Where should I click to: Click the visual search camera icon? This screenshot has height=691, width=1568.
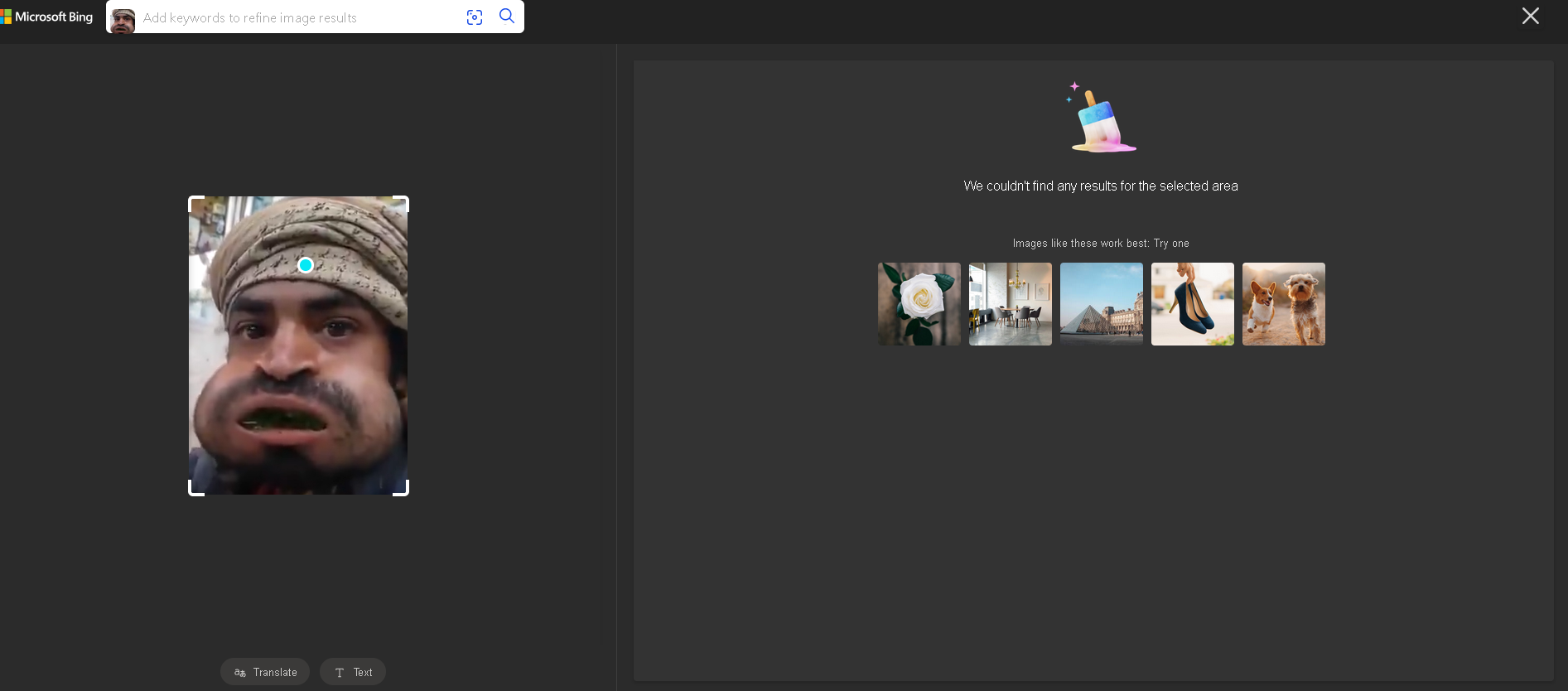[475, 17]
